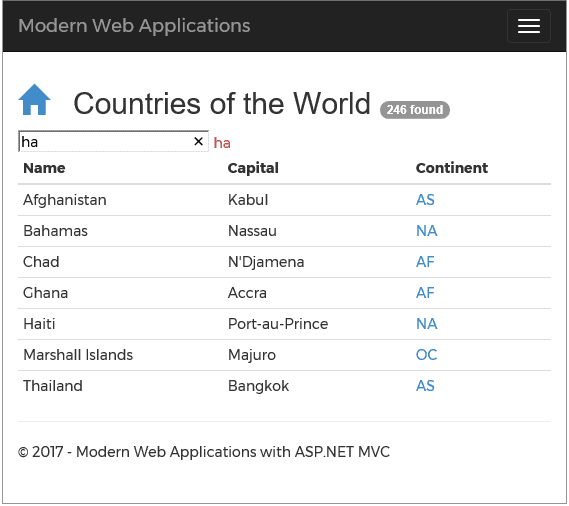
Task: Click the red 'ha' filter text
Action: (222, 143)
